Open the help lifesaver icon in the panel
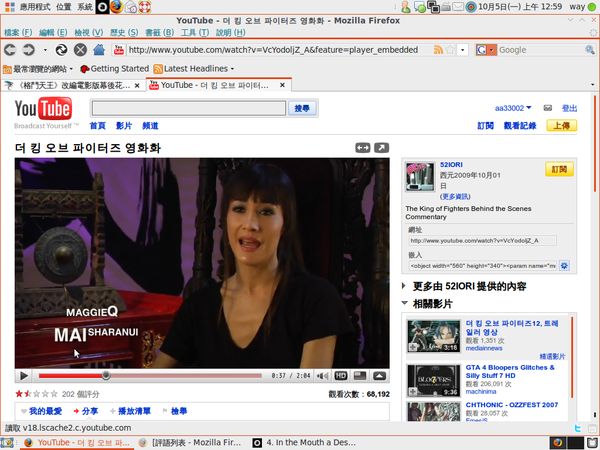600x450 pixels. tap(145, 7)
